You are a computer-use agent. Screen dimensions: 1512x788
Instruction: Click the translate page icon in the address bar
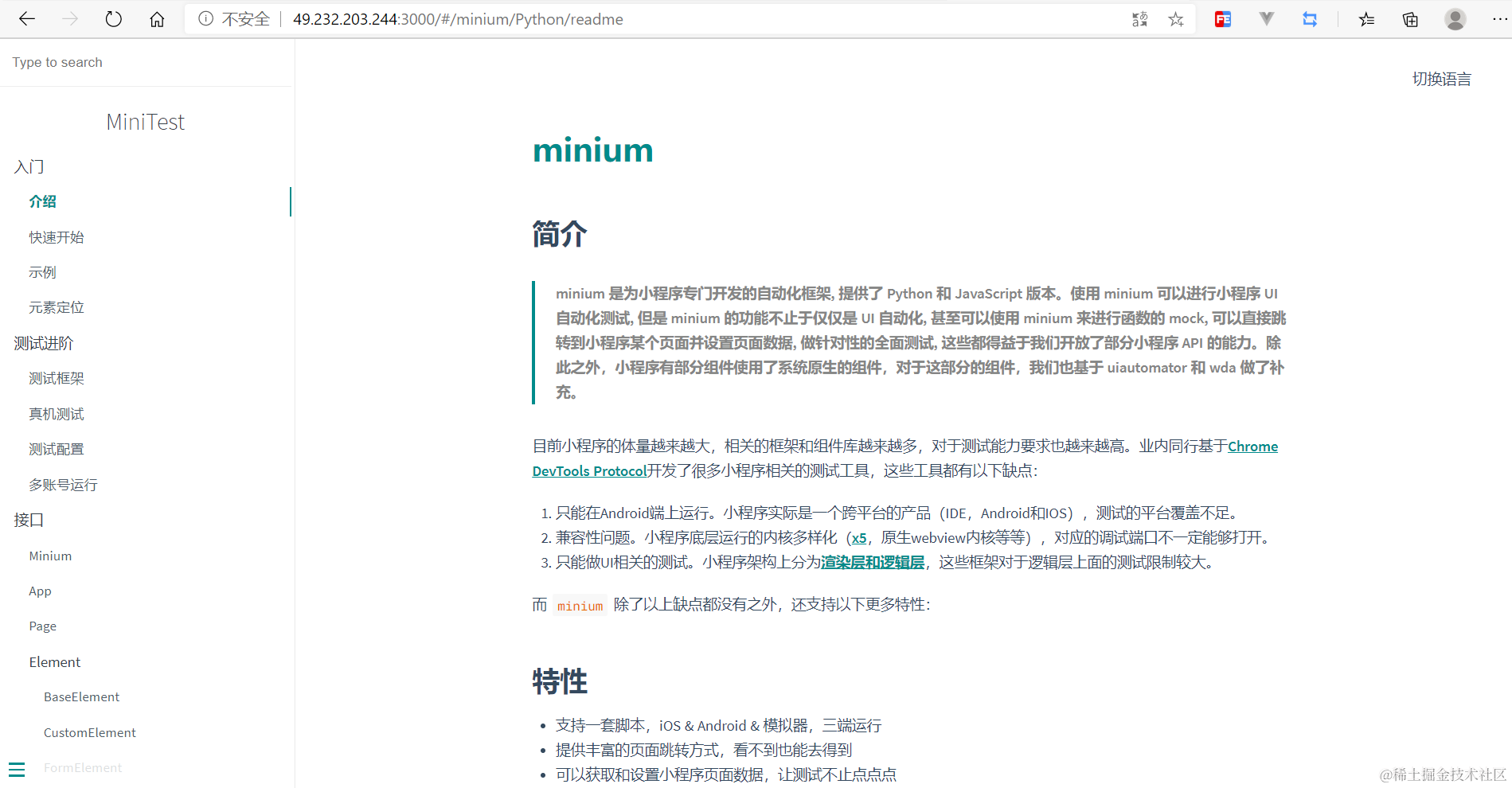(x=1140, y=19)
